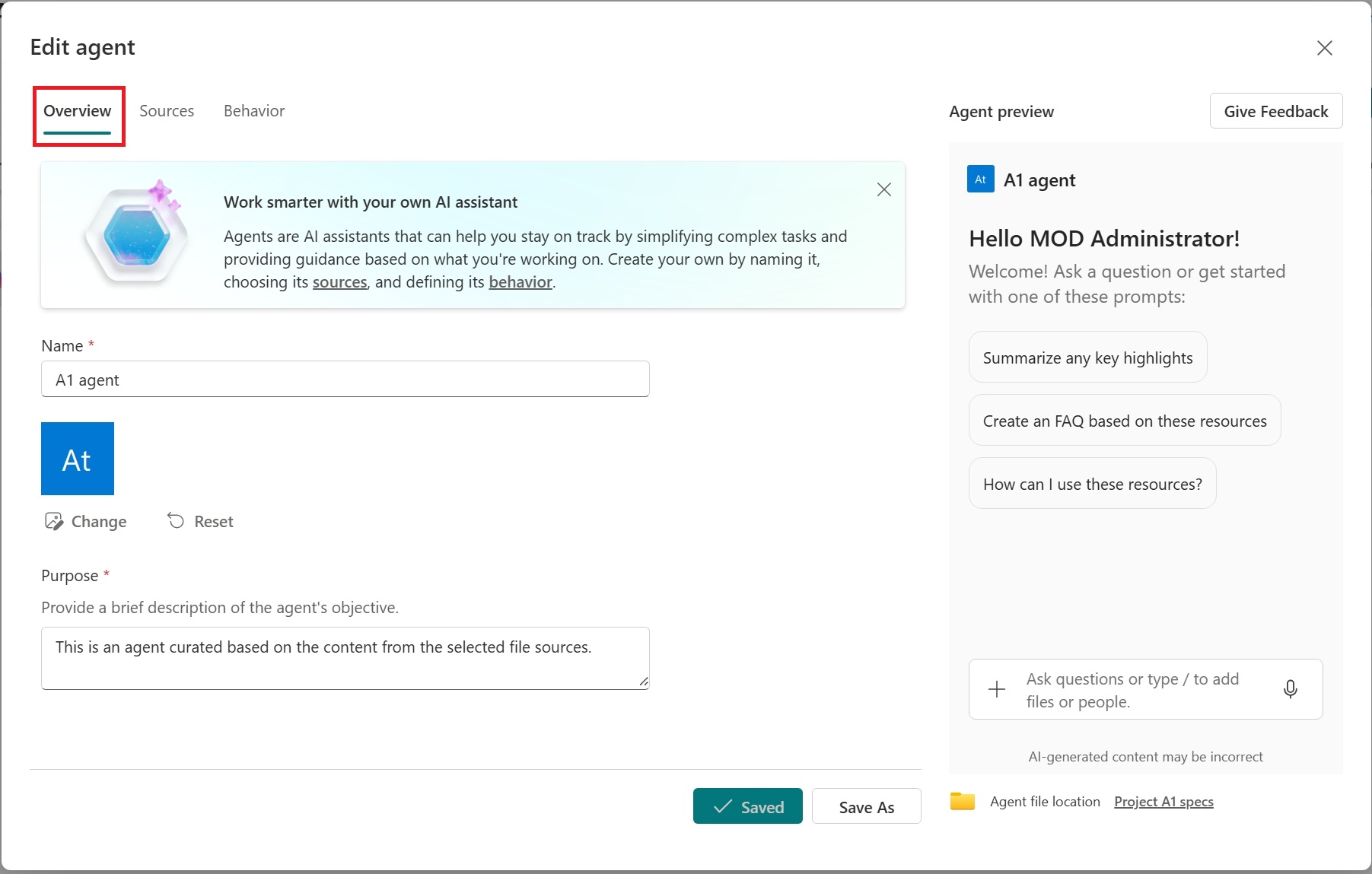The height and width of the screenshot is (874, 1372).
Task: Click the folder icon beside Agent file location
Action: pos(962,801)
